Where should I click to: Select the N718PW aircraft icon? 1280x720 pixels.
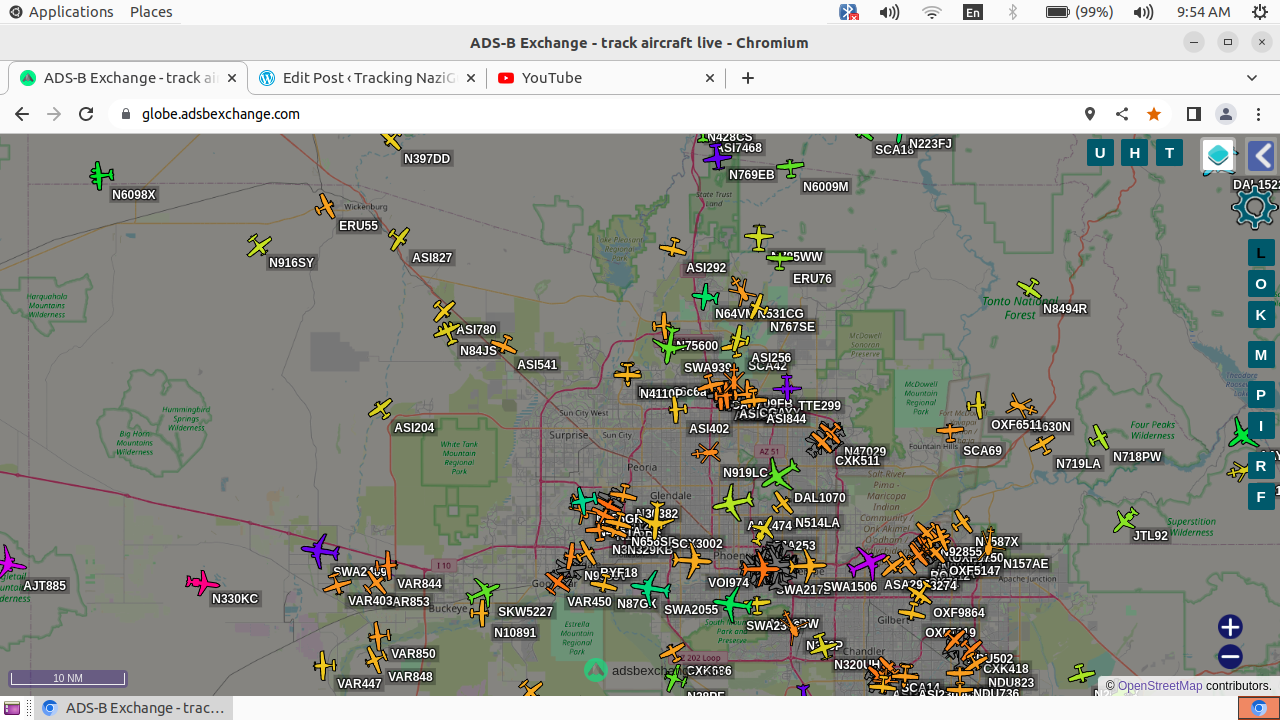(1099, 438)
